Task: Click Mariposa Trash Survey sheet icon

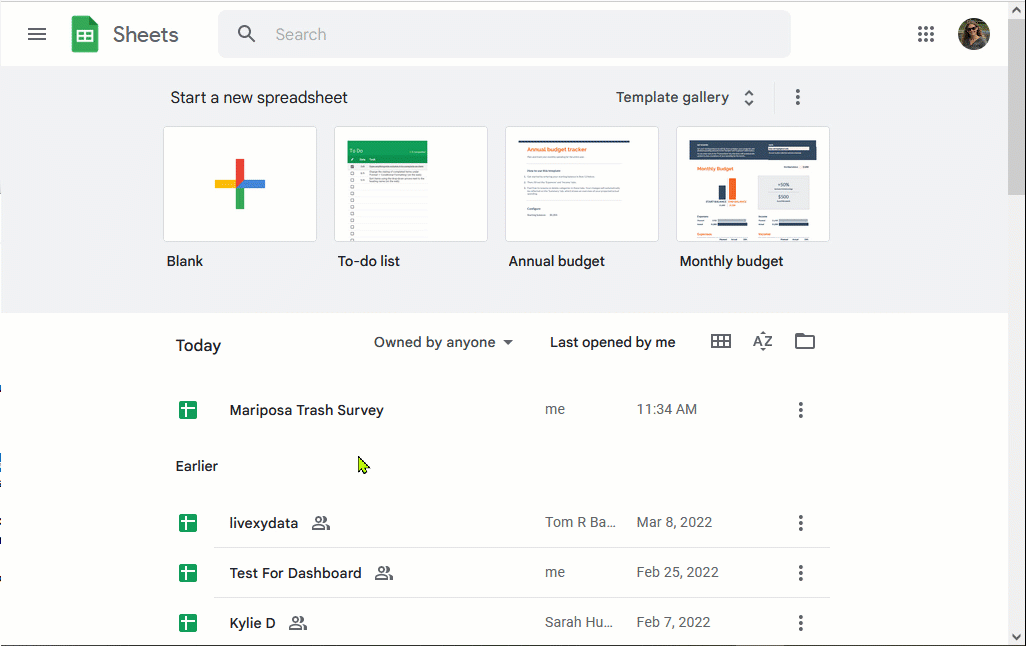Action: point(188,410)
